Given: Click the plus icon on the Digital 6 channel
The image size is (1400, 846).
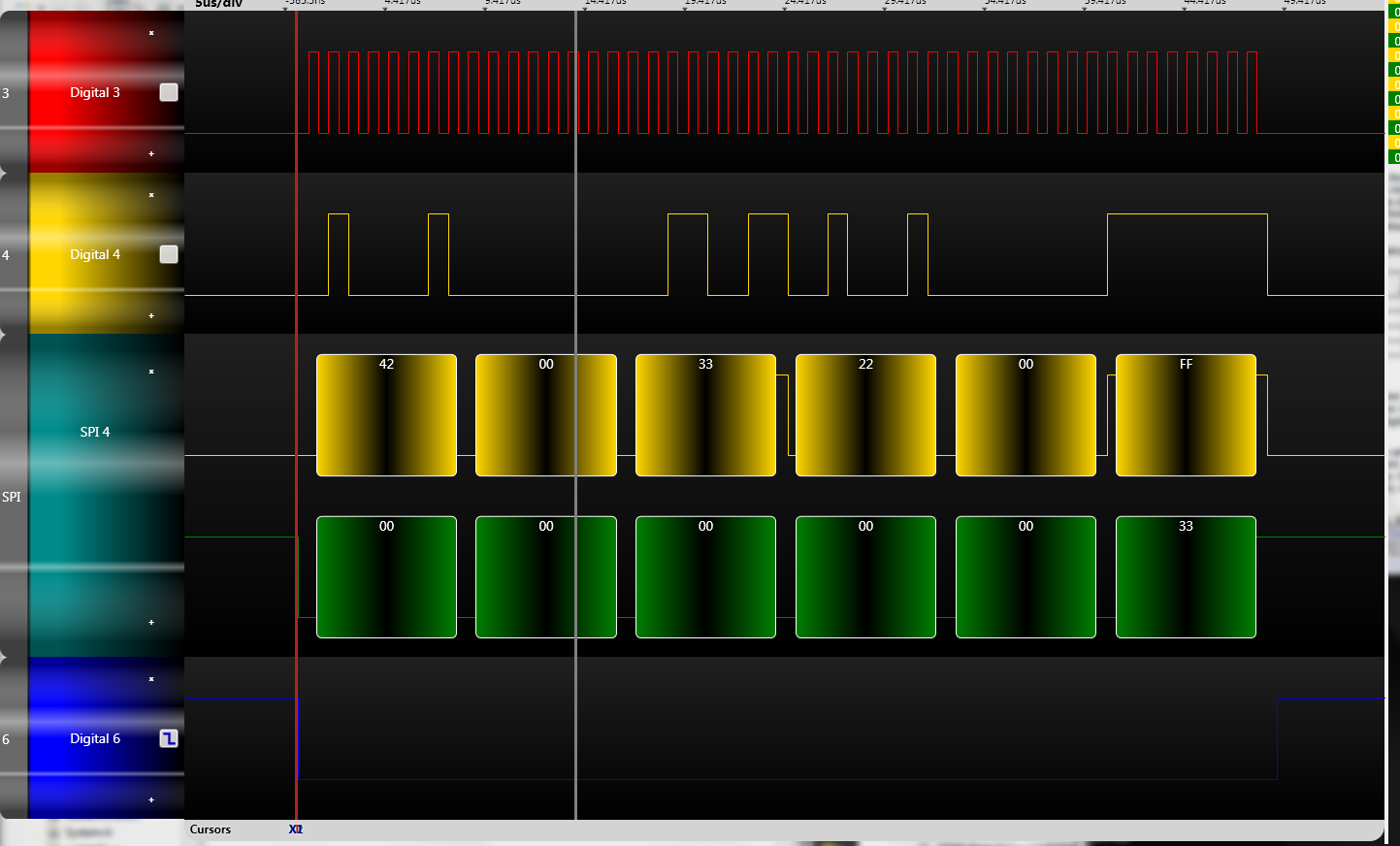Looking at the screenshot, I should (151, 799).
